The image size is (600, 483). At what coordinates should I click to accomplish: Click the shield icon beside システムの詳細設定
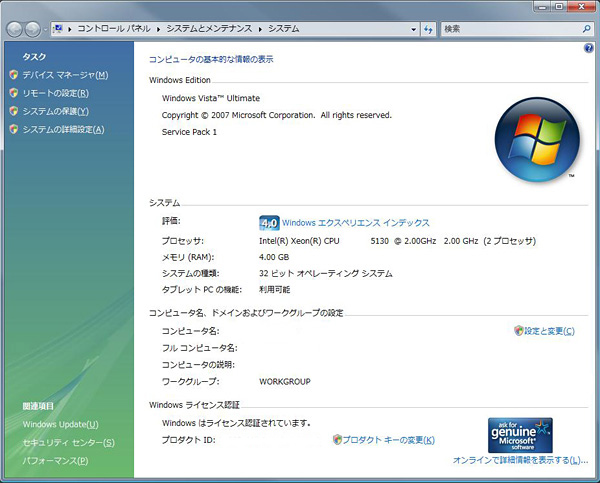pyautogui.click(x=14, y=129)
